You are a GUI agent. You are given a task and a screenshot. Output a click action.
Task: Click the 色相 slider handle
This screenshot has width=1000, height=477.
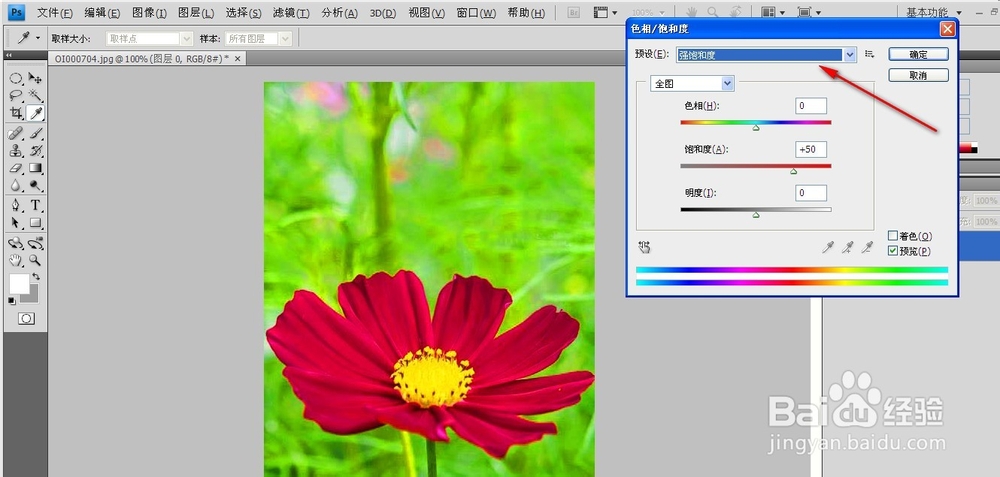point(756,128)
